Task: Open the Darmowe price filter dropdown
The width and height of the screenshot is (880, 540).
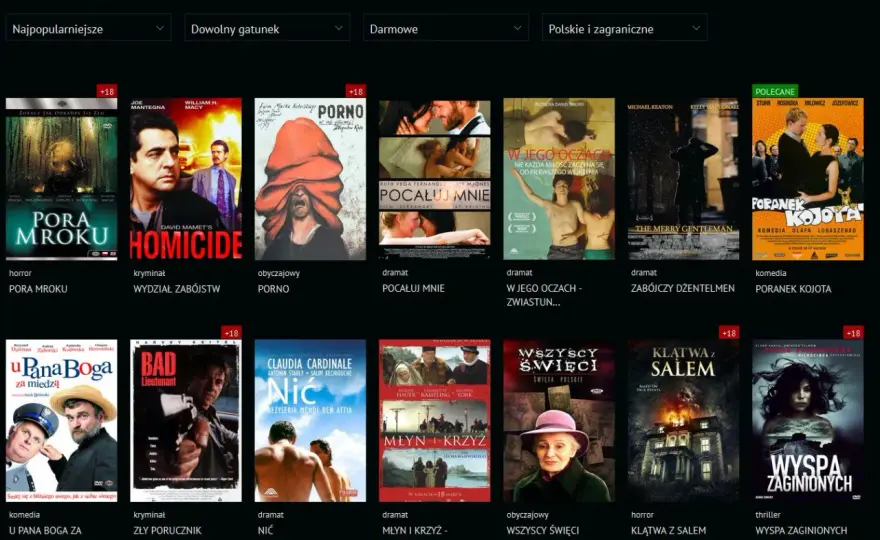Action: (446, 28)
